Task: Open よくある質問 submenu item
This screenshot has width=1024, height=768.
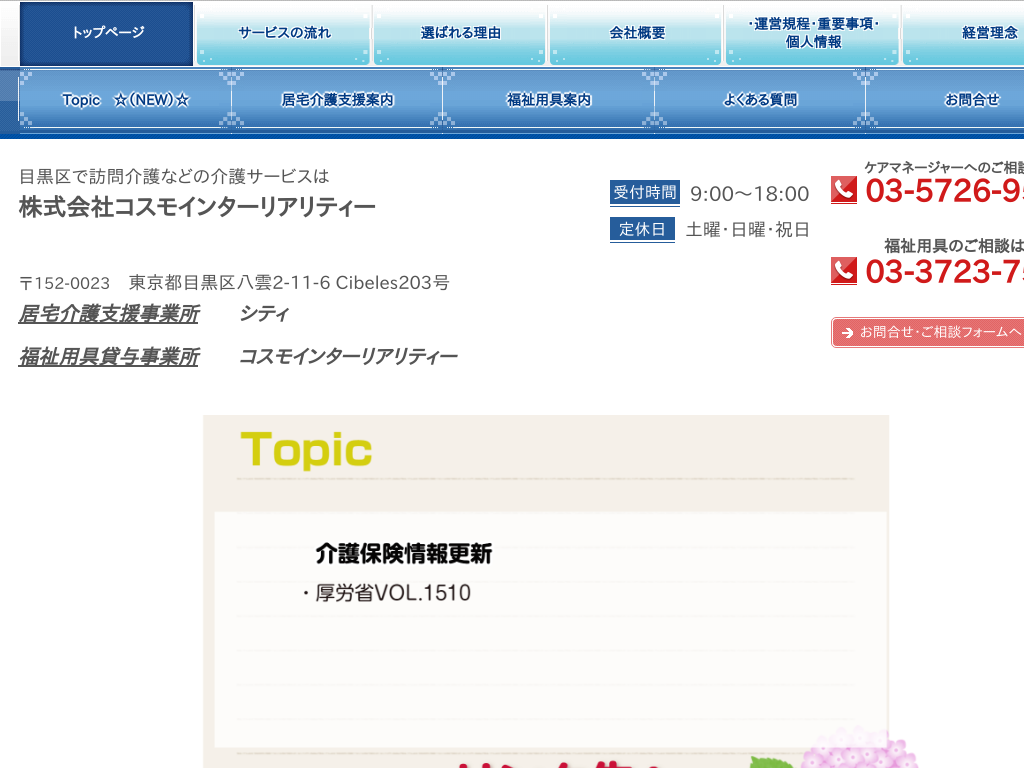Action: (x=760, y=100)
